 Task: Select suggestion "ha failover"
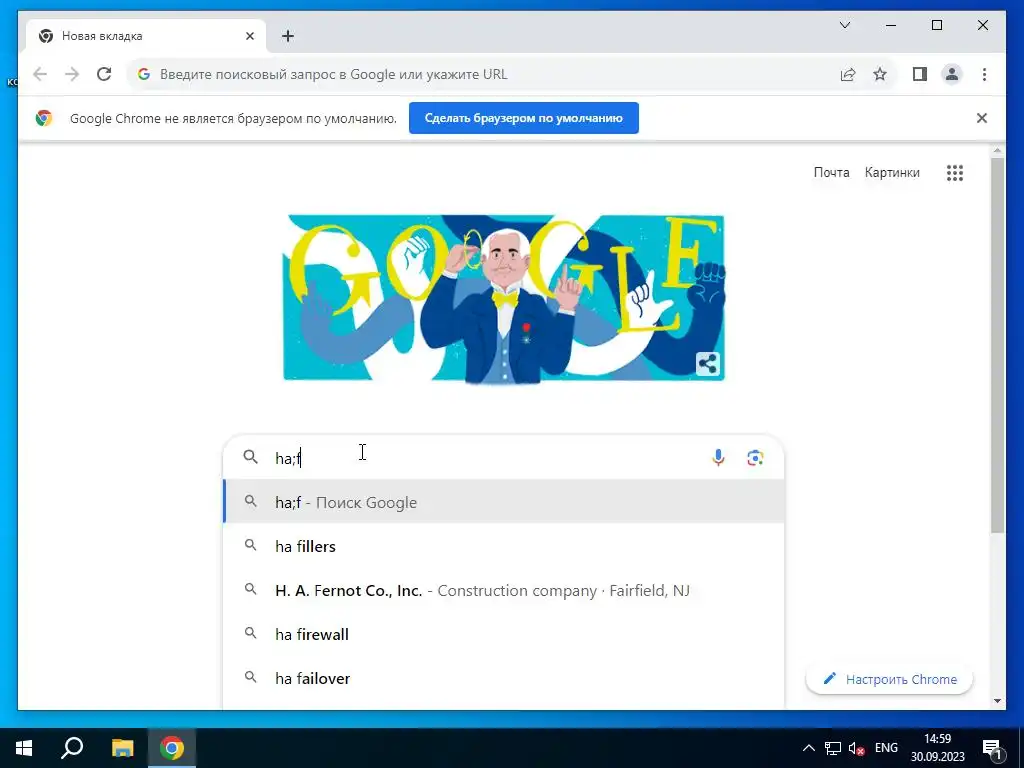[503, 679]
